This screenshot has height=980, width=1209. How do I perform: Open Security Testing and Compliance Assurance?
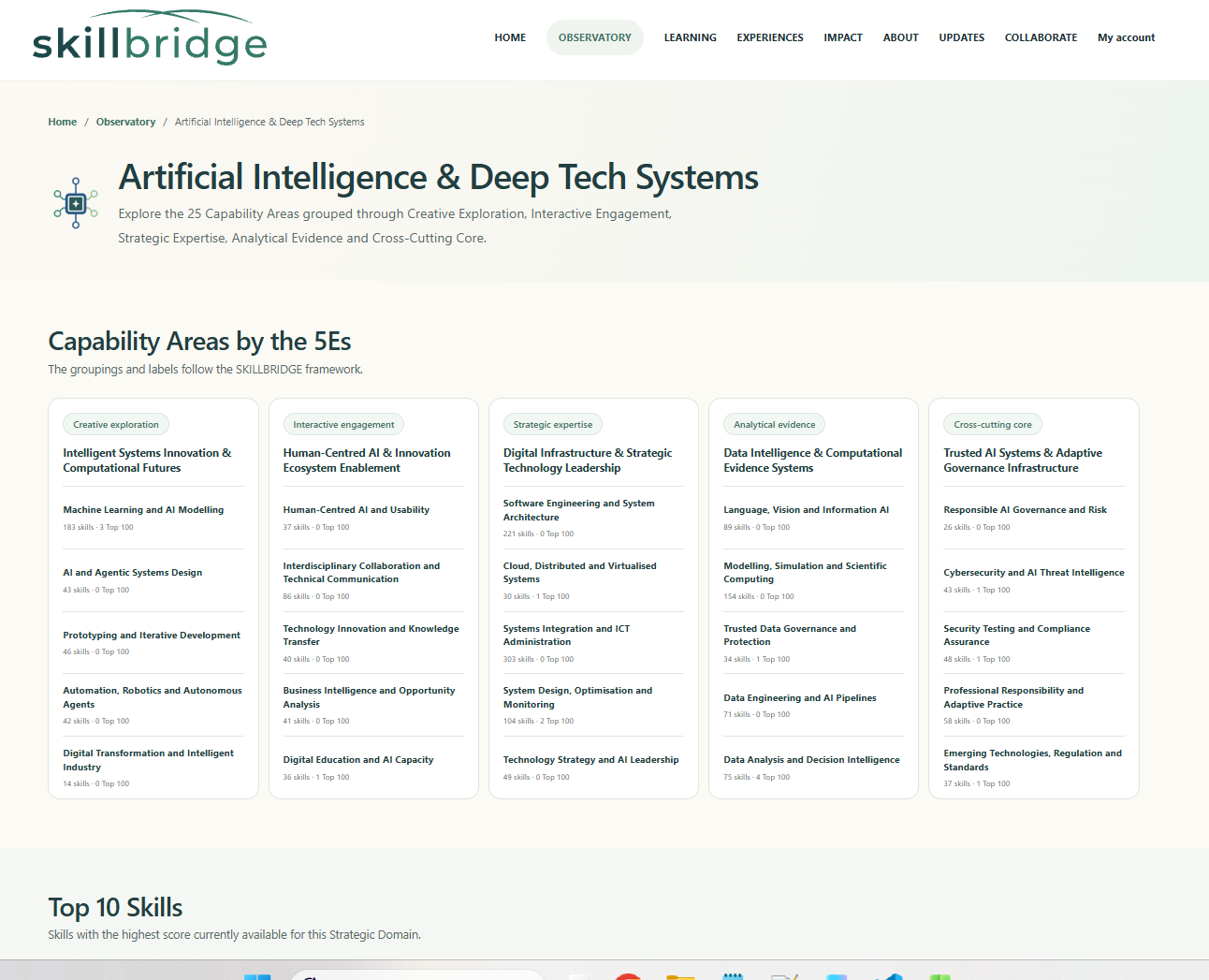[1017, 636]
